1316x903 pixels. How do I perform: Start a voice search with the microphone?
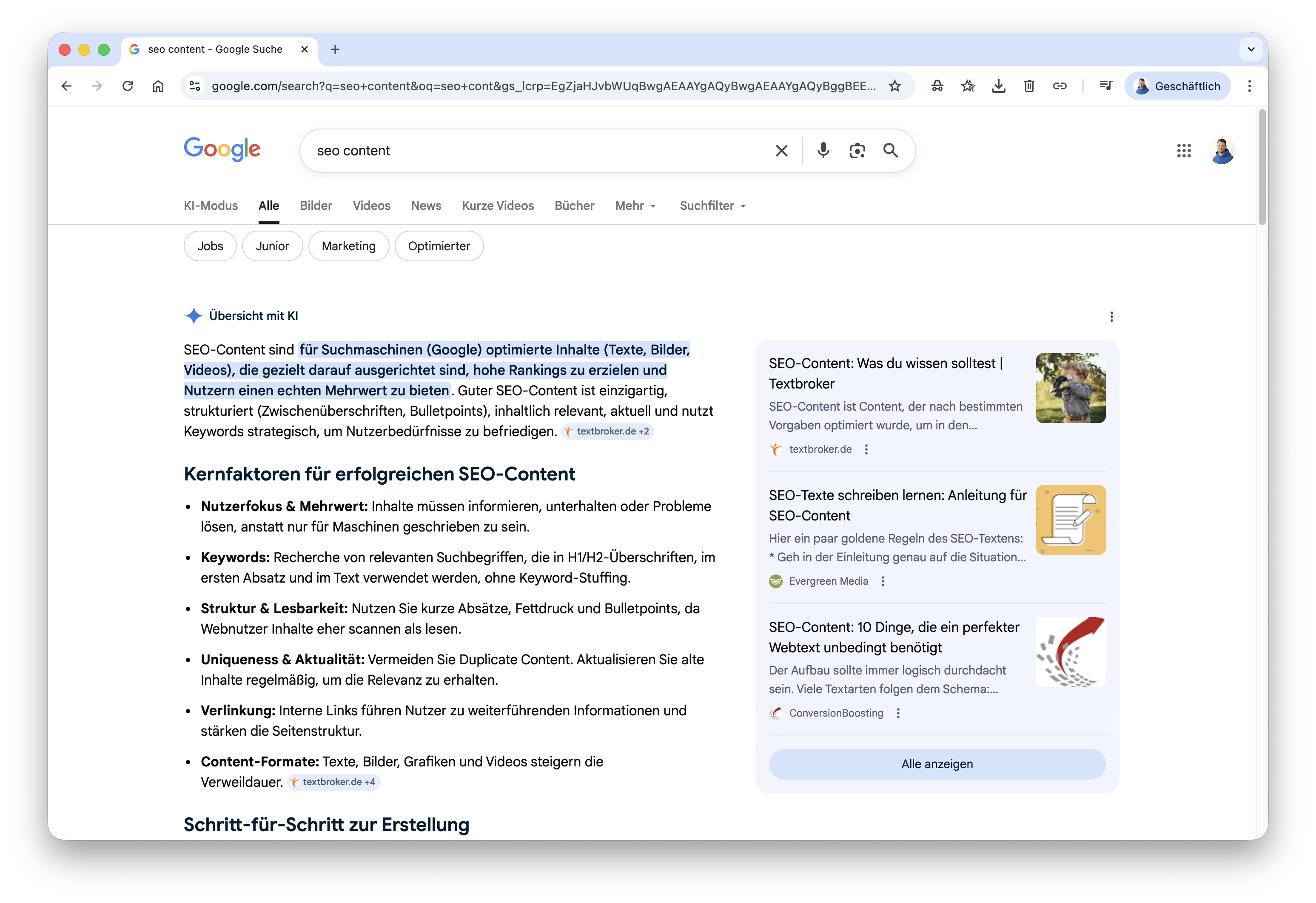tap(823, 151)
